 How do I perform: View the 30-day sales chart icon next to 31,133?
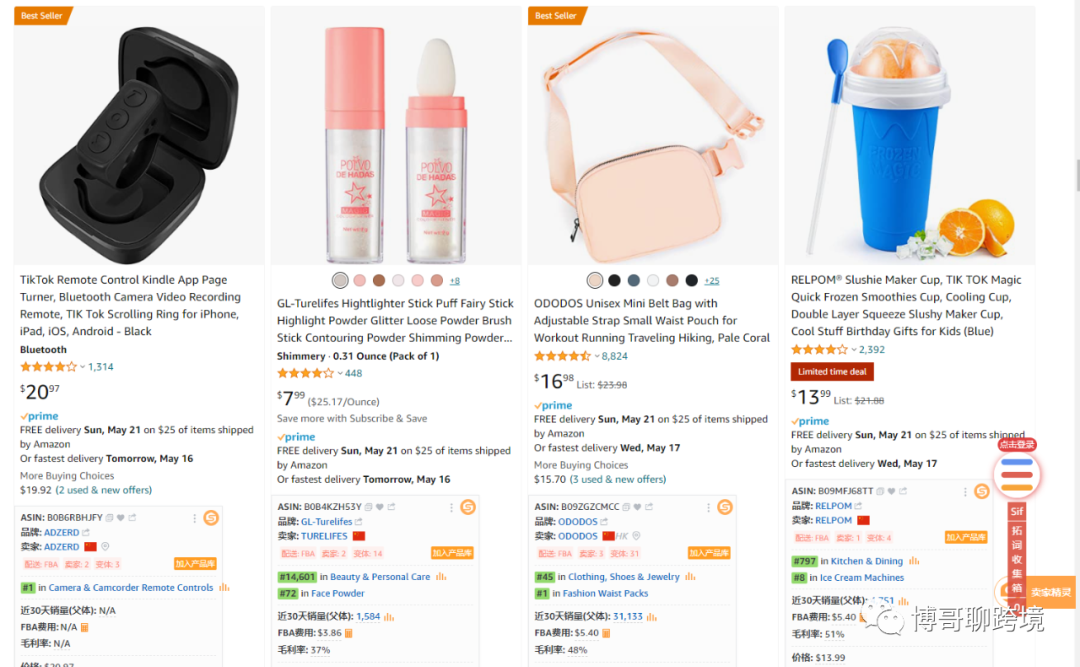[652, 617]
